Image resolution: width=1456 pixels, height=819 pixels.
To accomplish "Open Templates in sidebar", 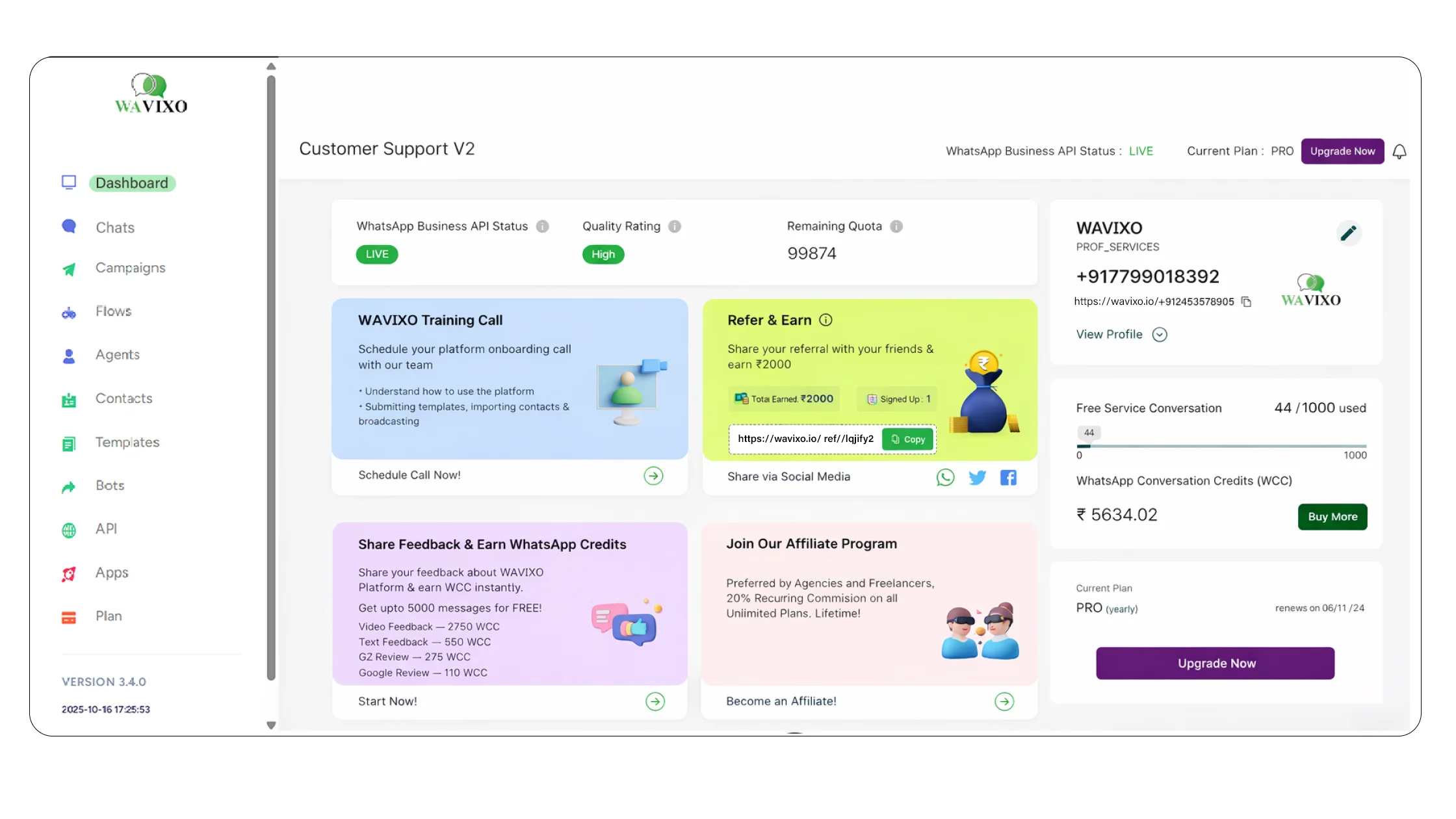I will (127, 443).
